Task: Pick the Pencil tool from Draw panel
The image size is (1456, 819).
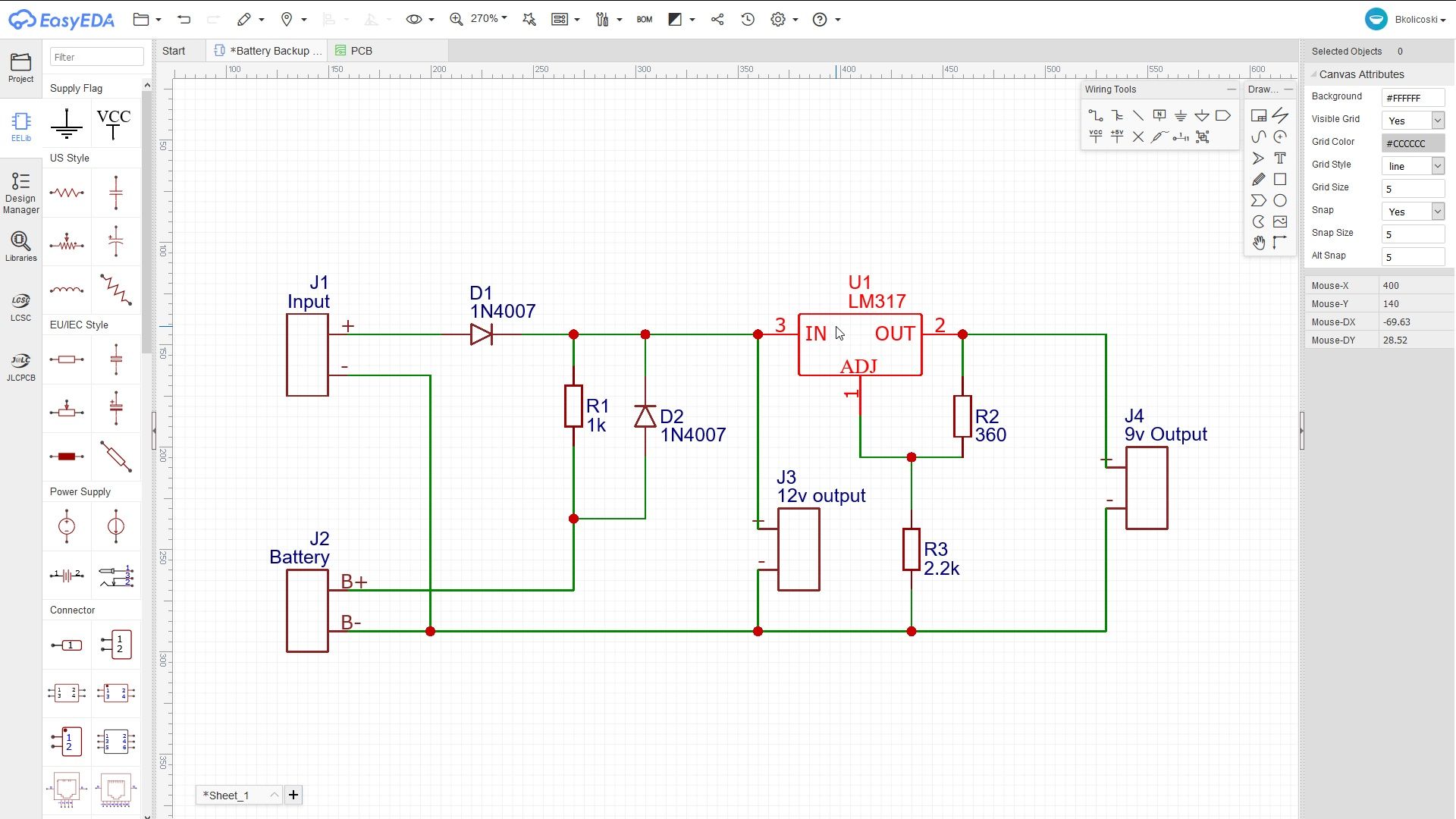Action: (x=1258, y=179)
